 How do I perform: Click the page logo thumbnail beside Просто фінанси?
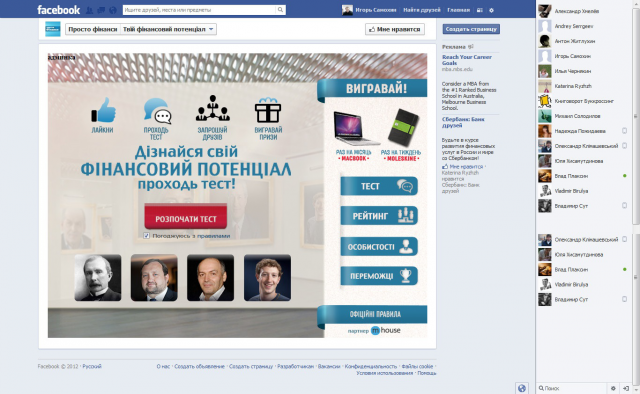click(53, 29)
